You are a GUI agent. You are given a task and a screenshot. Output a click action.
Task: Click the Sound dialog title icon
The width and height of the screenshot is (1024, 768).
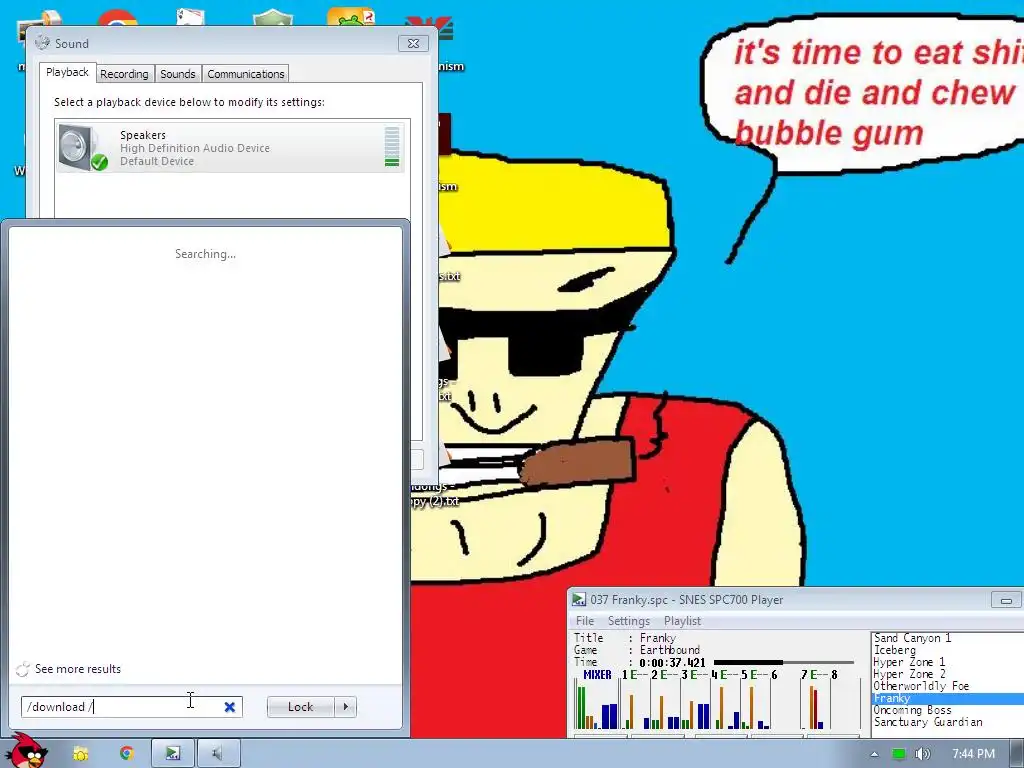(42, 42)
